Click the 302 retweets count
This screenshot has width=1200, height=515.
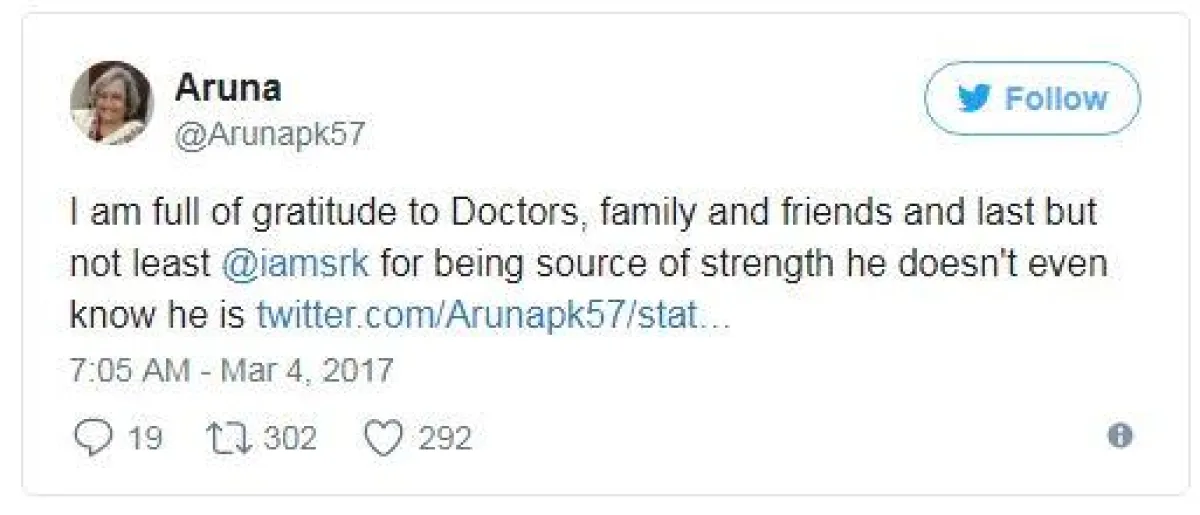[290, 438]
